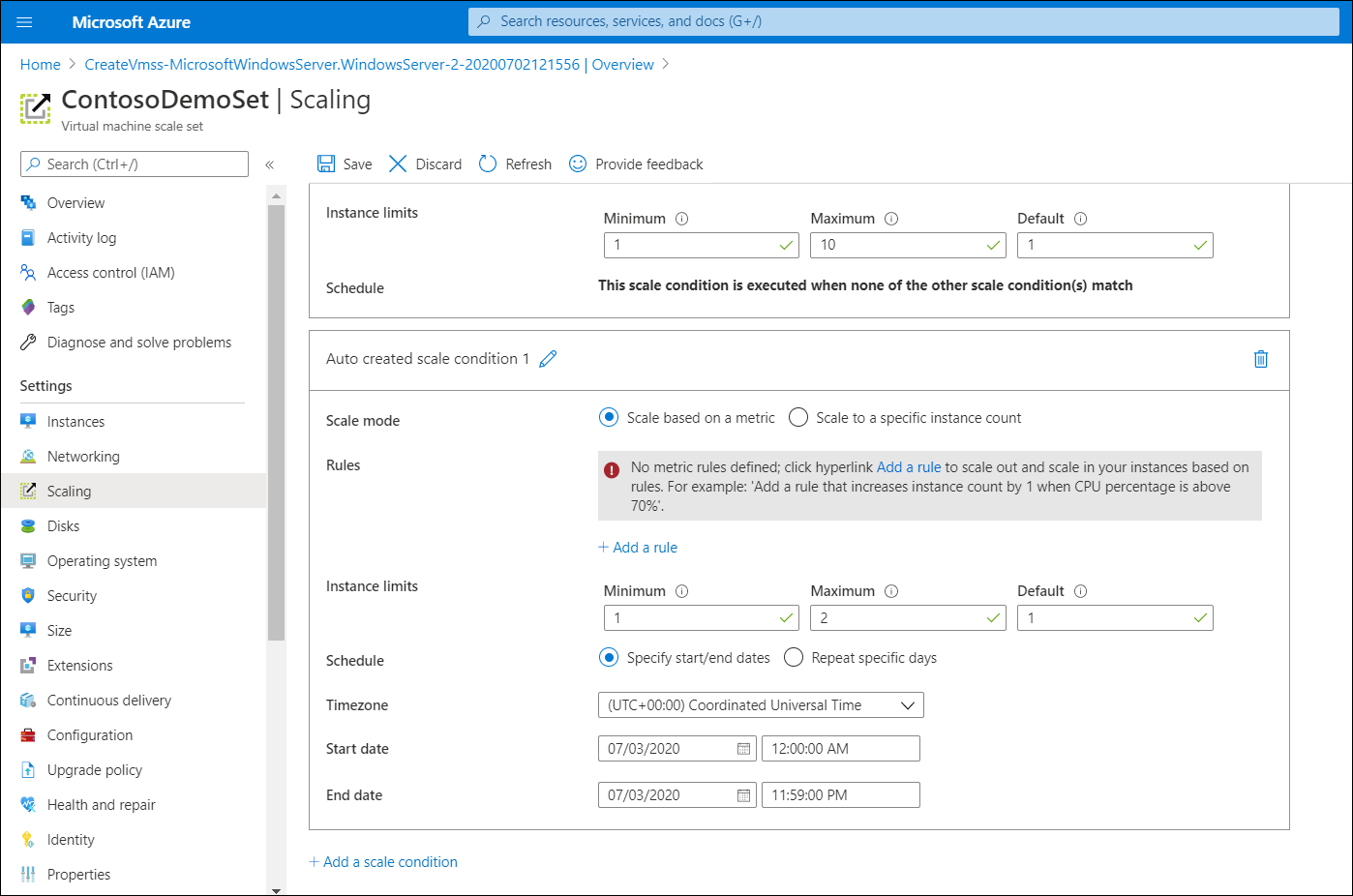Select Scale to a specific instance count
This screenshot has width=1353, height=896.
pyautogui.click(x=798, y=417)
